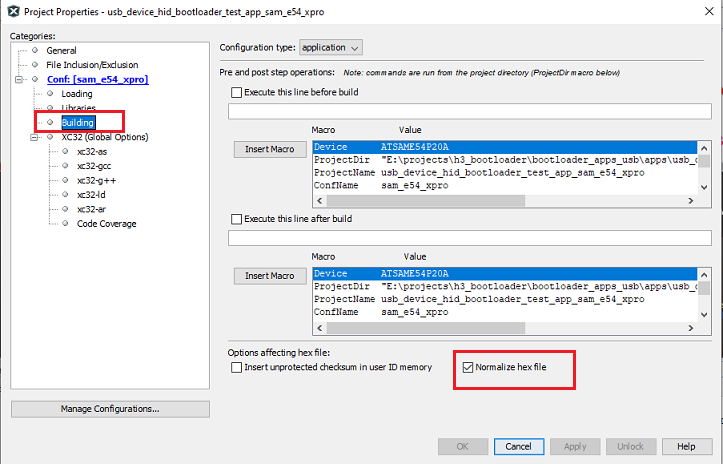
Task: Collapse the XC32 (Global Options) tree node
Action: (36, 137)
